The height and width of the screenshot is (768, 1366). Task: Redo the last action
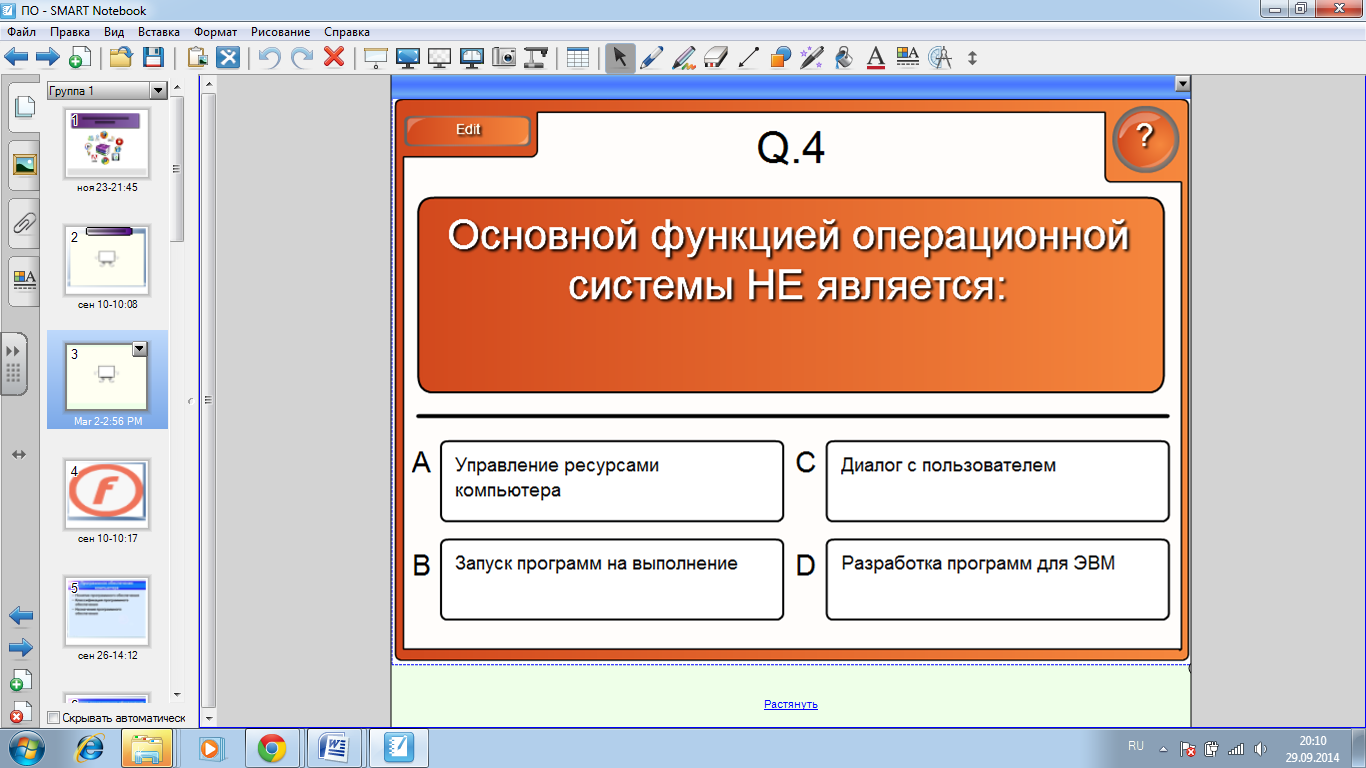click(302, 57)
